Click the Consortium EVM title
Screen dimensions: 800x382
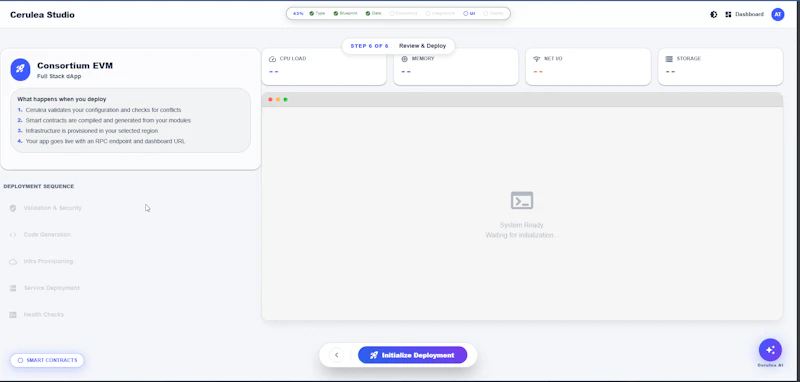tap(75, 66)
